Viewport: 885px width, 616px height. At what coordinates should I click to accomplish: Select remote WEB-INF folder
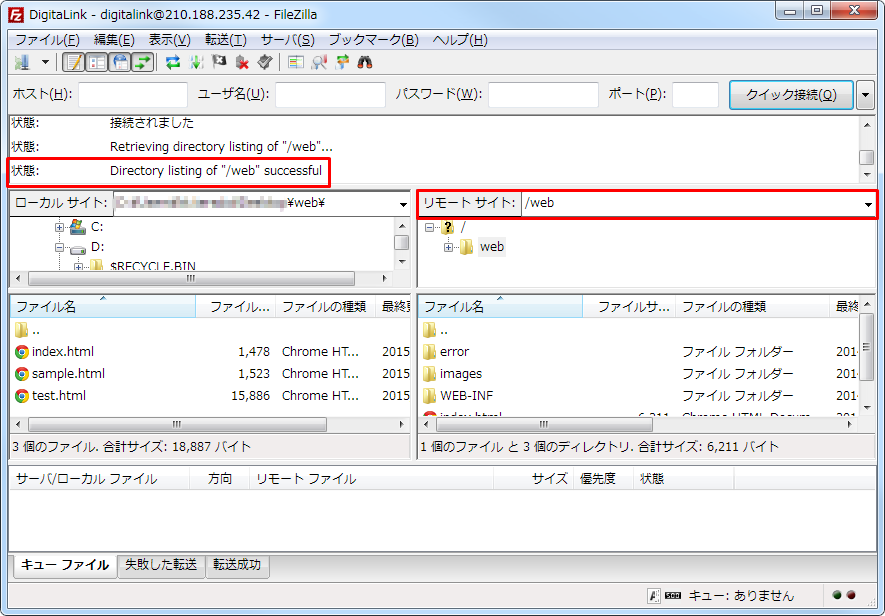point(466,396)
